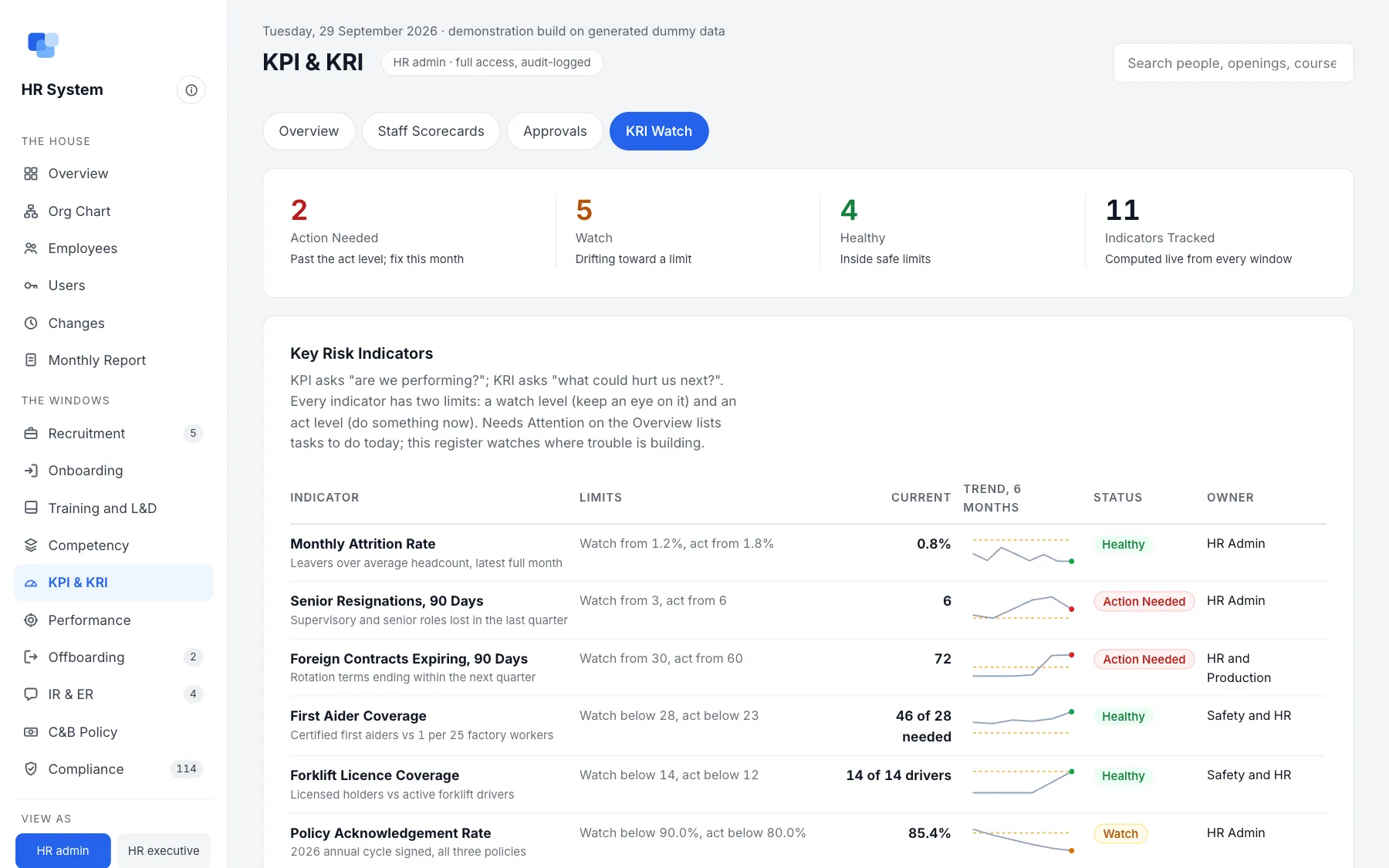The image size is (1389, 868).
Task: Click the Training and L&D book icon
Action: (x=31, y=508)
